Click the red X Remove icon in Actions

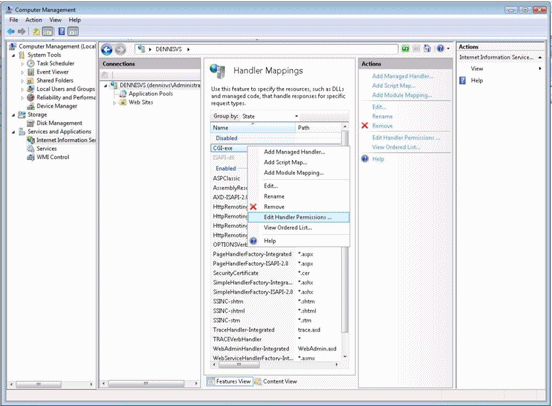pos(365,126)
